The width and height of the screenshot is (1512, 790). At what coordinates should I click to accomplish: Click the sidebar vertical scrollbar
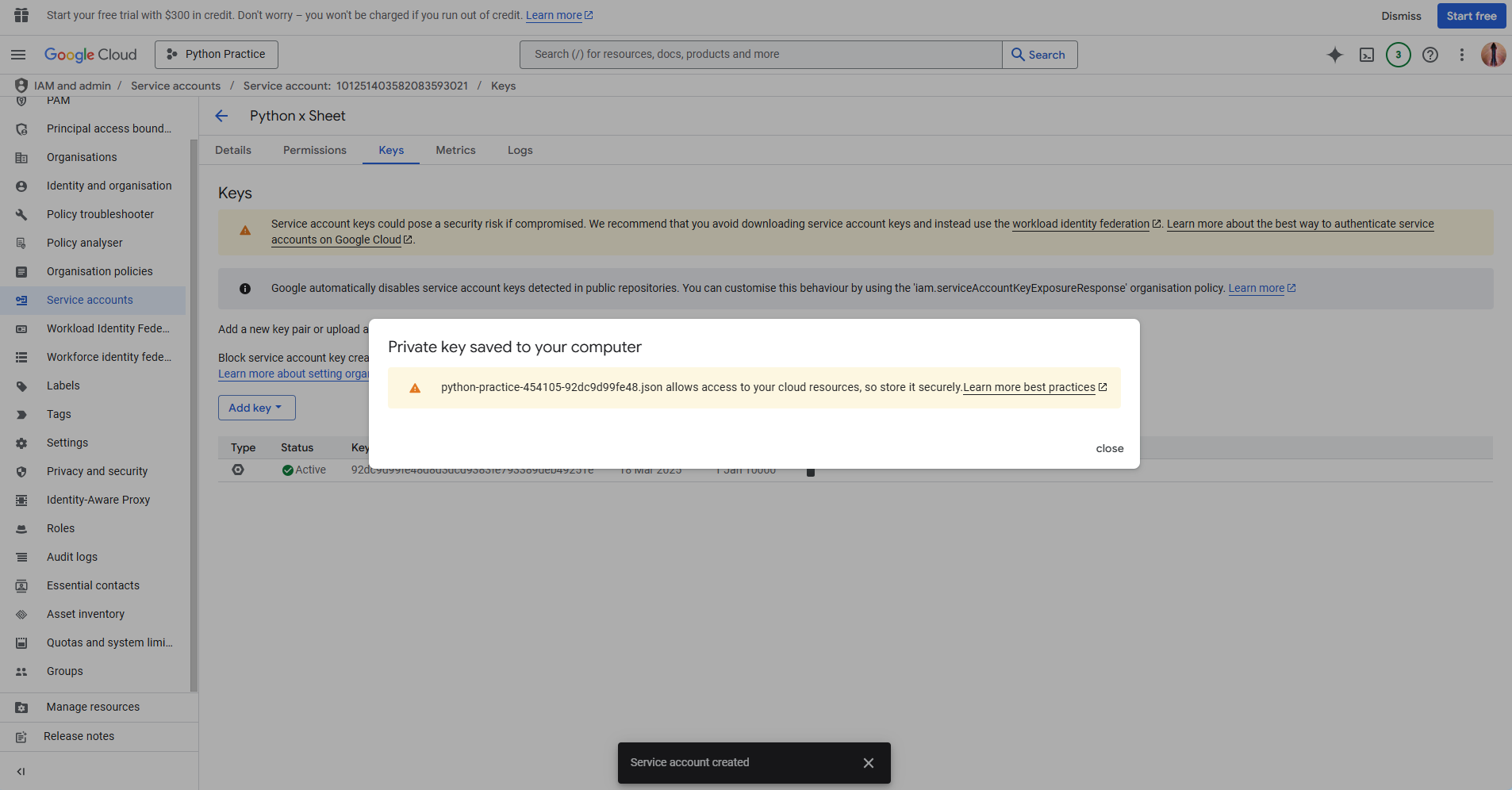(x=194, y=416)
